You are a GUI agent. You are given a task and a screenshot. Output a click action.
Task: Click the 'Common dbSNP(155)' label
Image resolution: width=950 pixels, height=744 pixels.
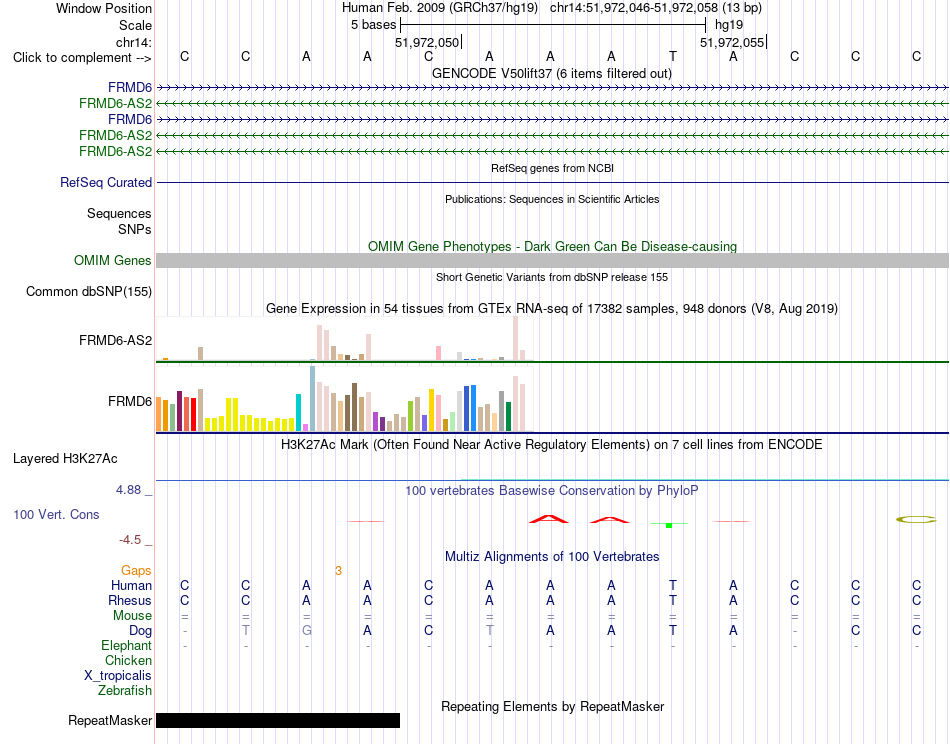coord(89,291)
